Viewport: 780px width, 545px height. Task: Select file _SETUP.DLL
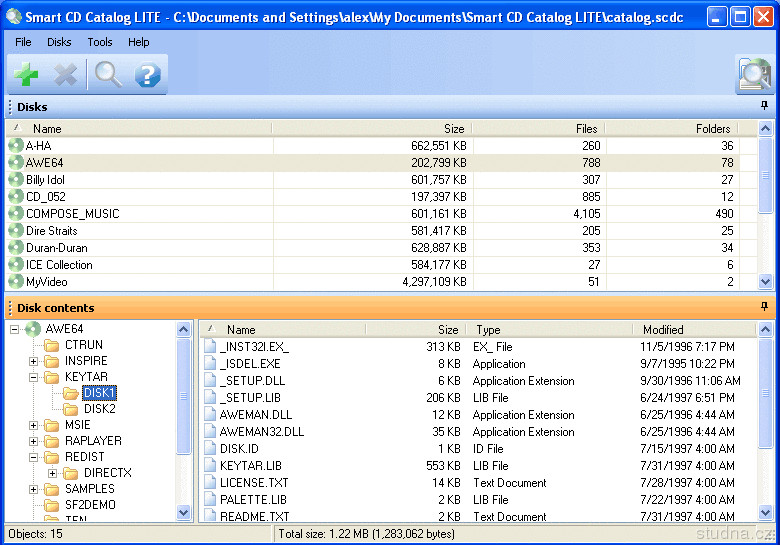coord(252,381)
